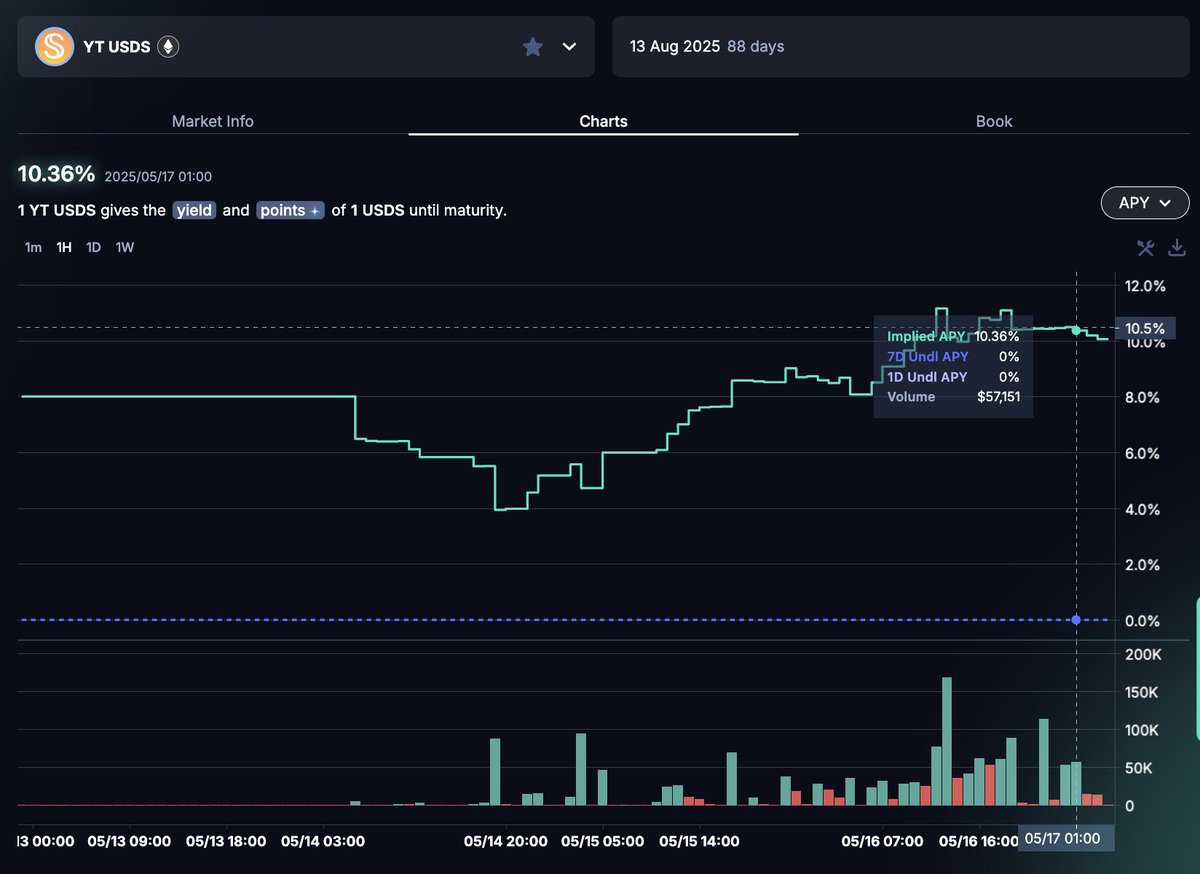Click the orange YT USDS token logo
Screen dimensions: 1200x874
click(54, 46)
